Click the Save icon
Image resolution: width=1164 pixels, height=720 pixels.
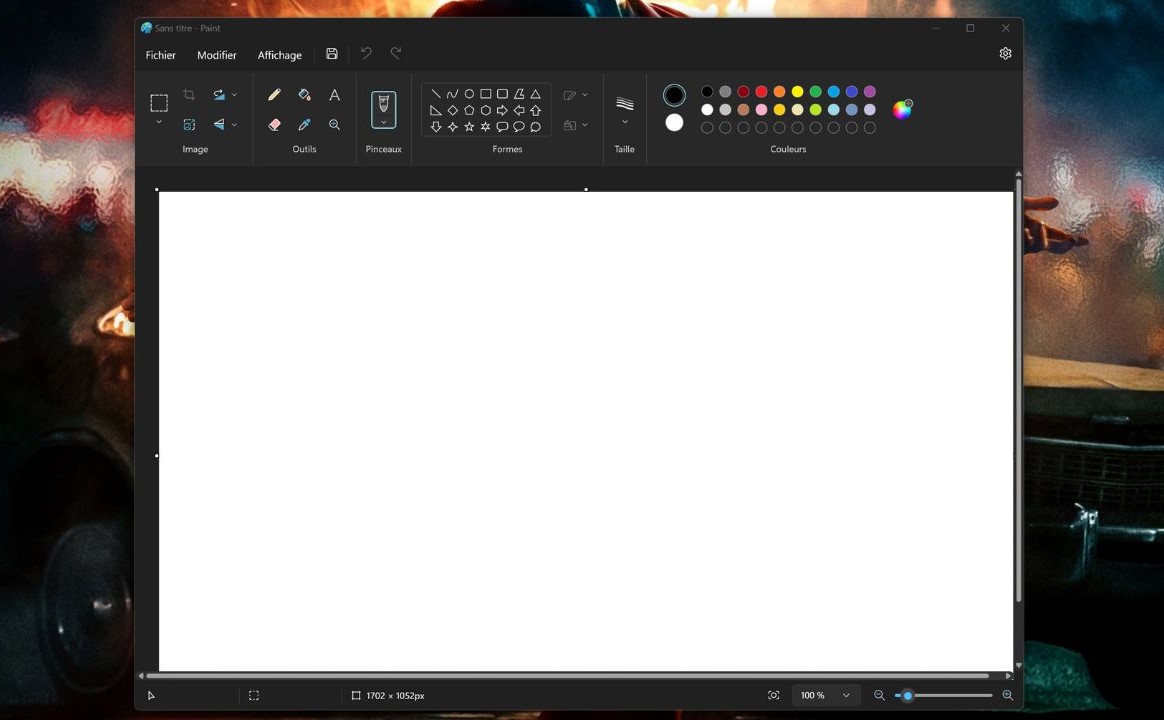pos(332,54)
